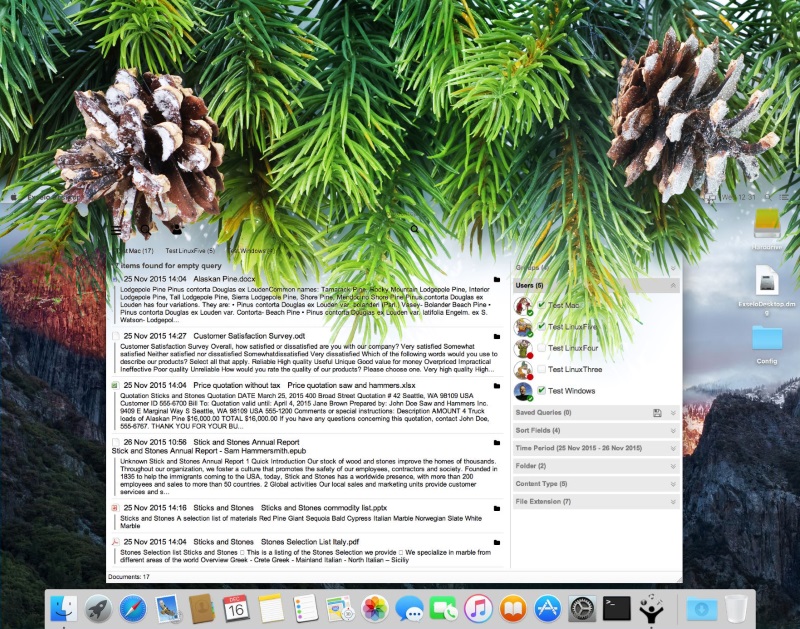Click the pdf file type icon of Stones Selection List

point(115,542)
